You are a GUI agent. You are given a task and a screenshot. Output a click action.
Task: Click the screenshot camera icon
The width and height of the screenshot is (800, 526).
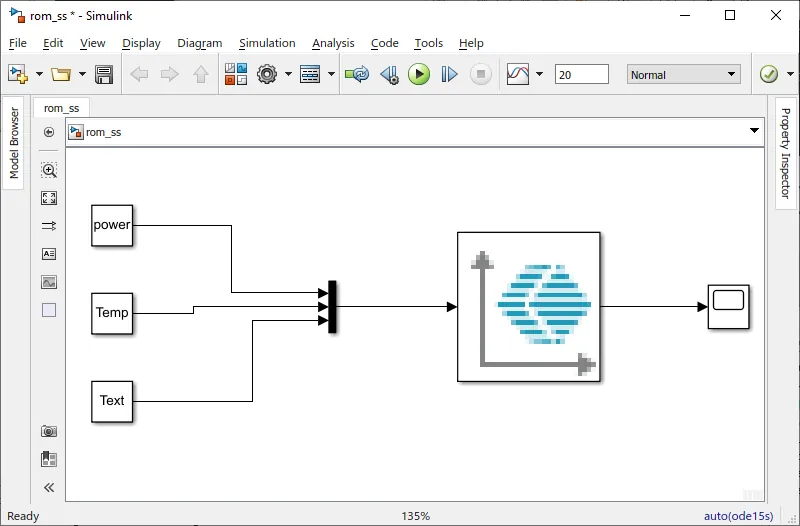click(49, 431)
